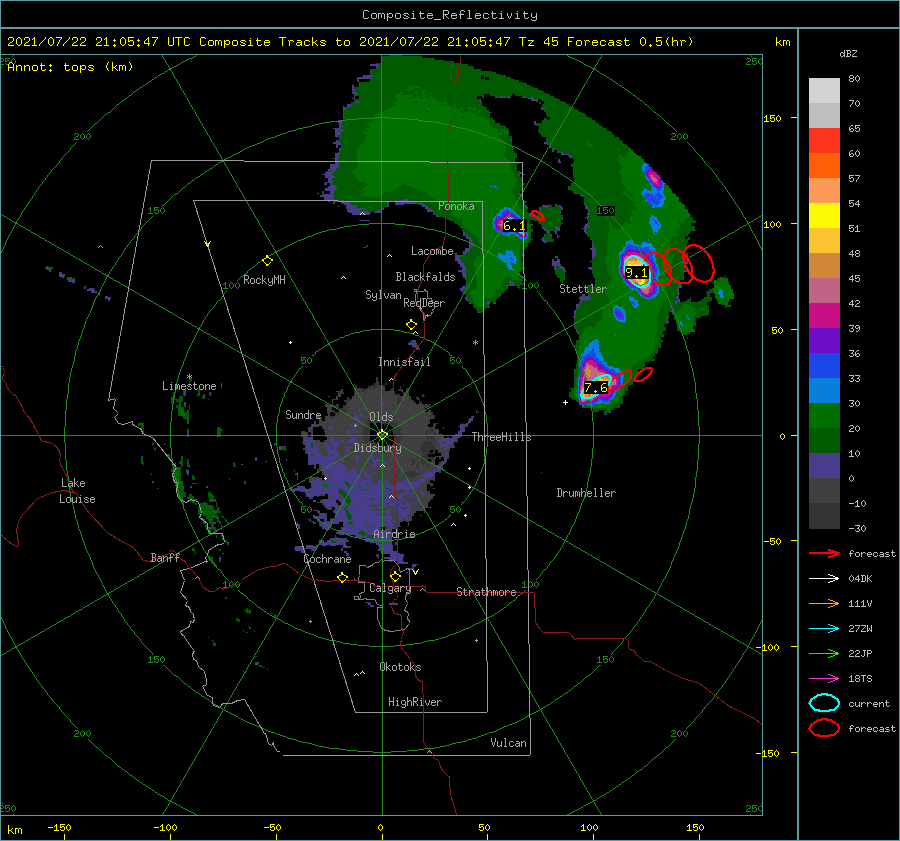The width and height of the screenshot is (900, 841).
Task: Pick the magenta 18TS arrow legend entry
Action: coord(824,679)
